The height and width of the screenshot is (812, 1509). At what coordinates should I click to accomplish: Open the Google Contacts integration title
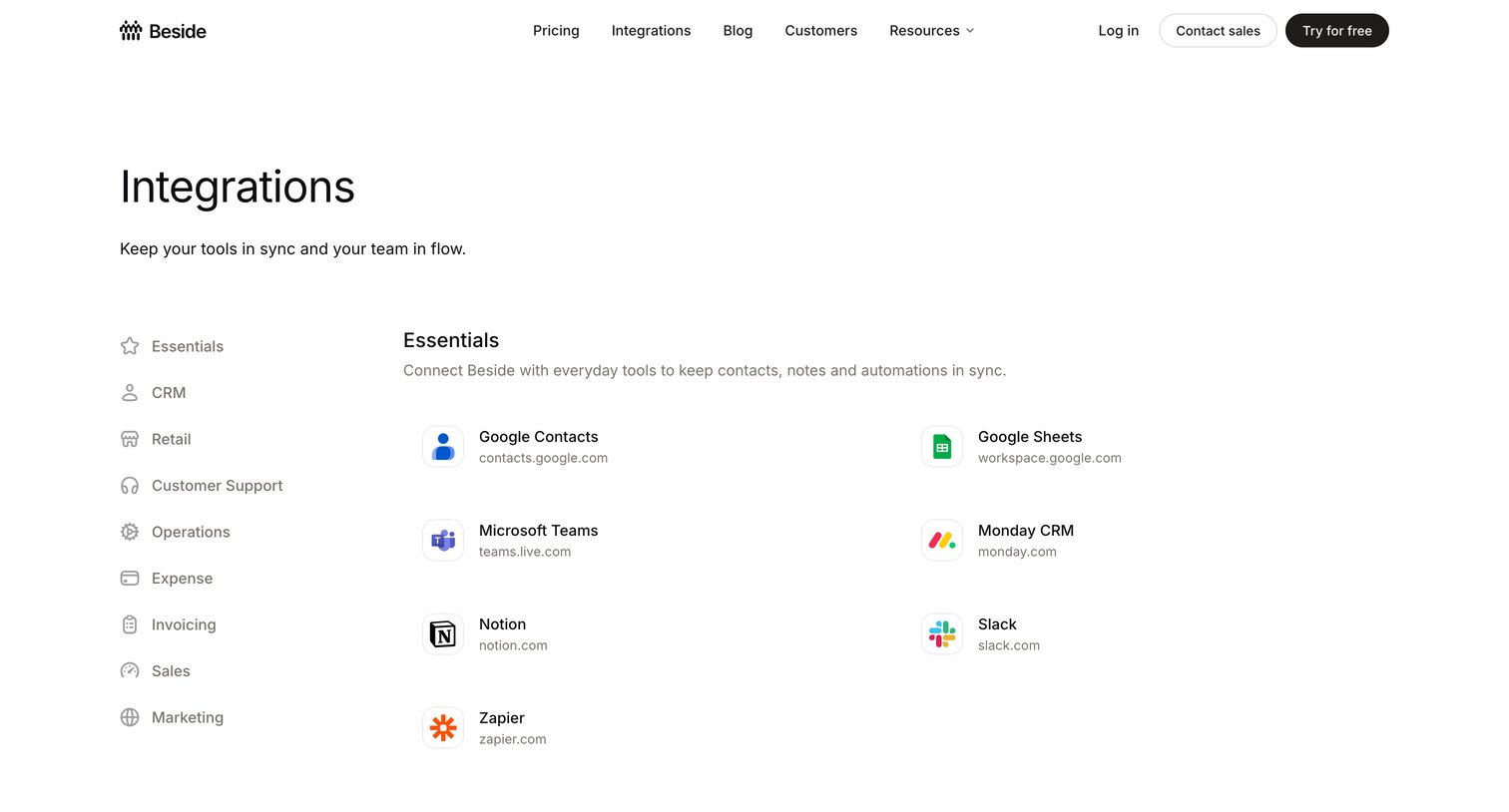[539, 437]
